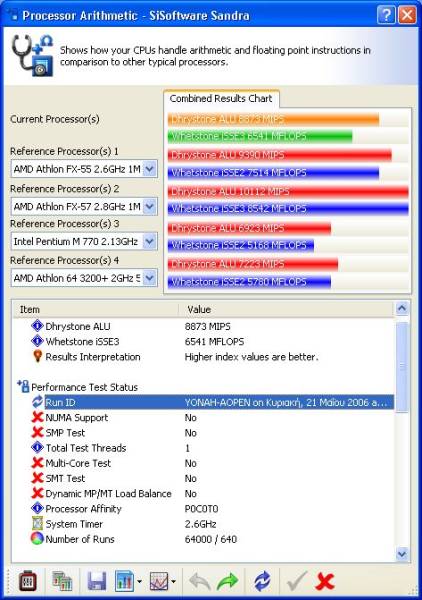Viewport: 422px width, 600px height.
Task: Select the highlighted Run ID value text
Action: [x=288, y=402]
